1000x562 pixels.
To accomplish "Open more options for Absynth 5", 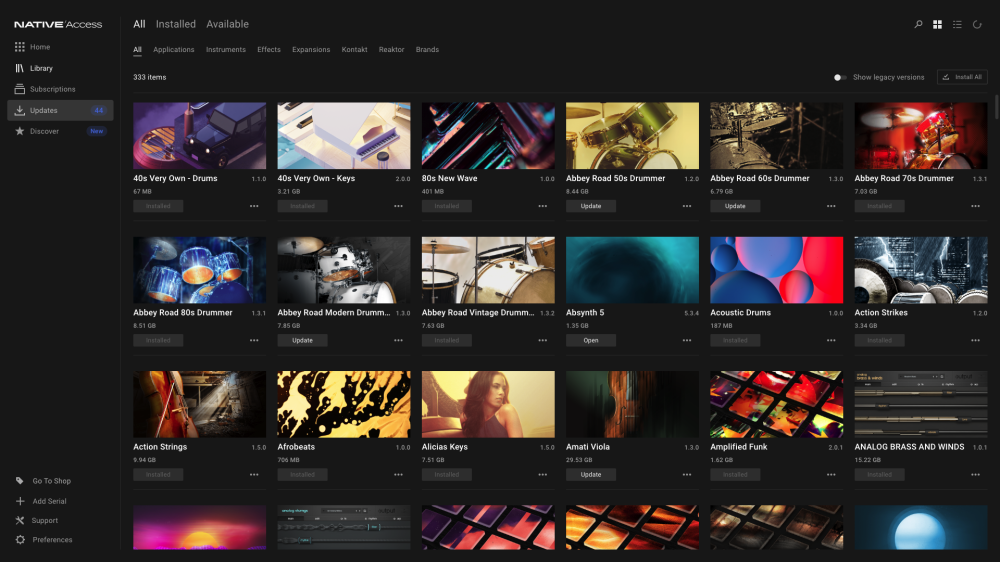I will click(x=687, y=341).
